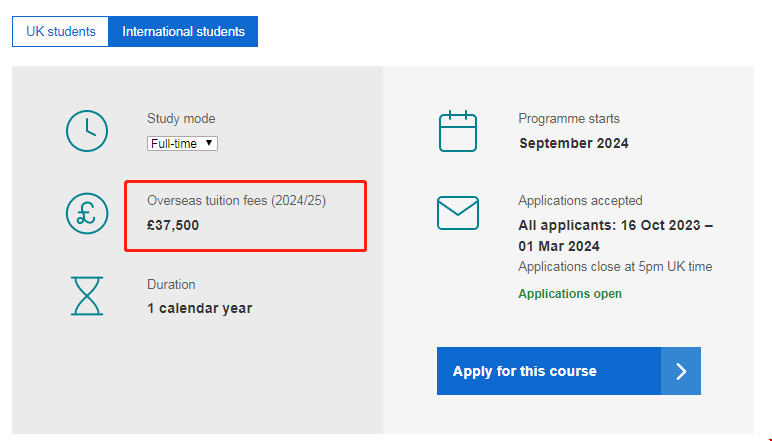Click the Study mode label
This screenshot has width=772, height=441.
coord(181,119)
